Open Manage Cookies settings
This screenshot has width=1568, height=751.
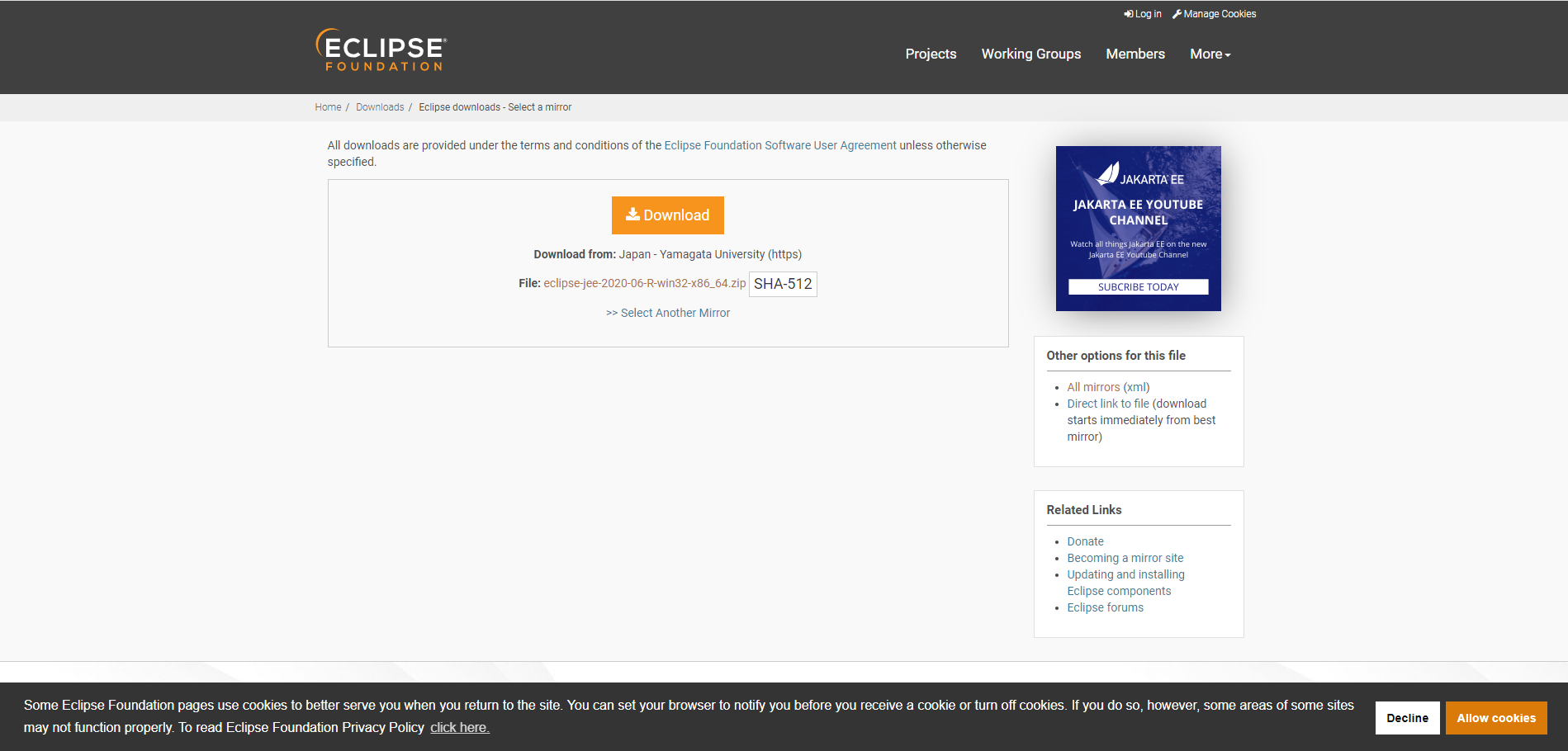(x=1214, y=14)
